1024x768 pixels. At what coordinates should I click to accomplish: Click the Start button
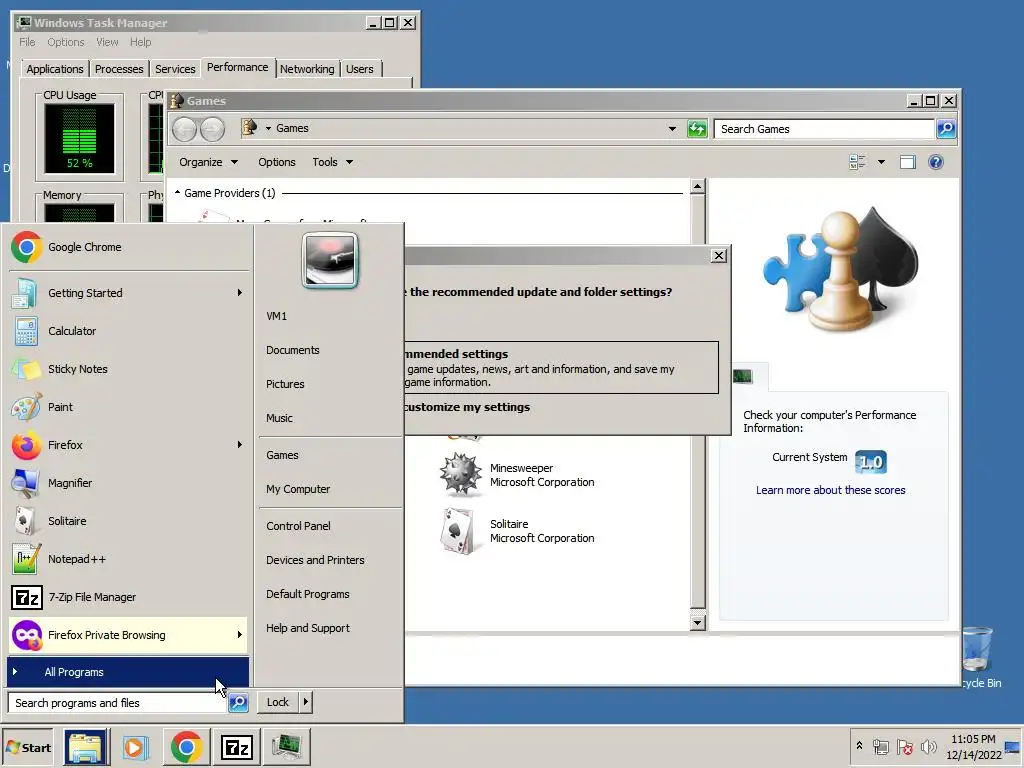[x=27, y=747]
